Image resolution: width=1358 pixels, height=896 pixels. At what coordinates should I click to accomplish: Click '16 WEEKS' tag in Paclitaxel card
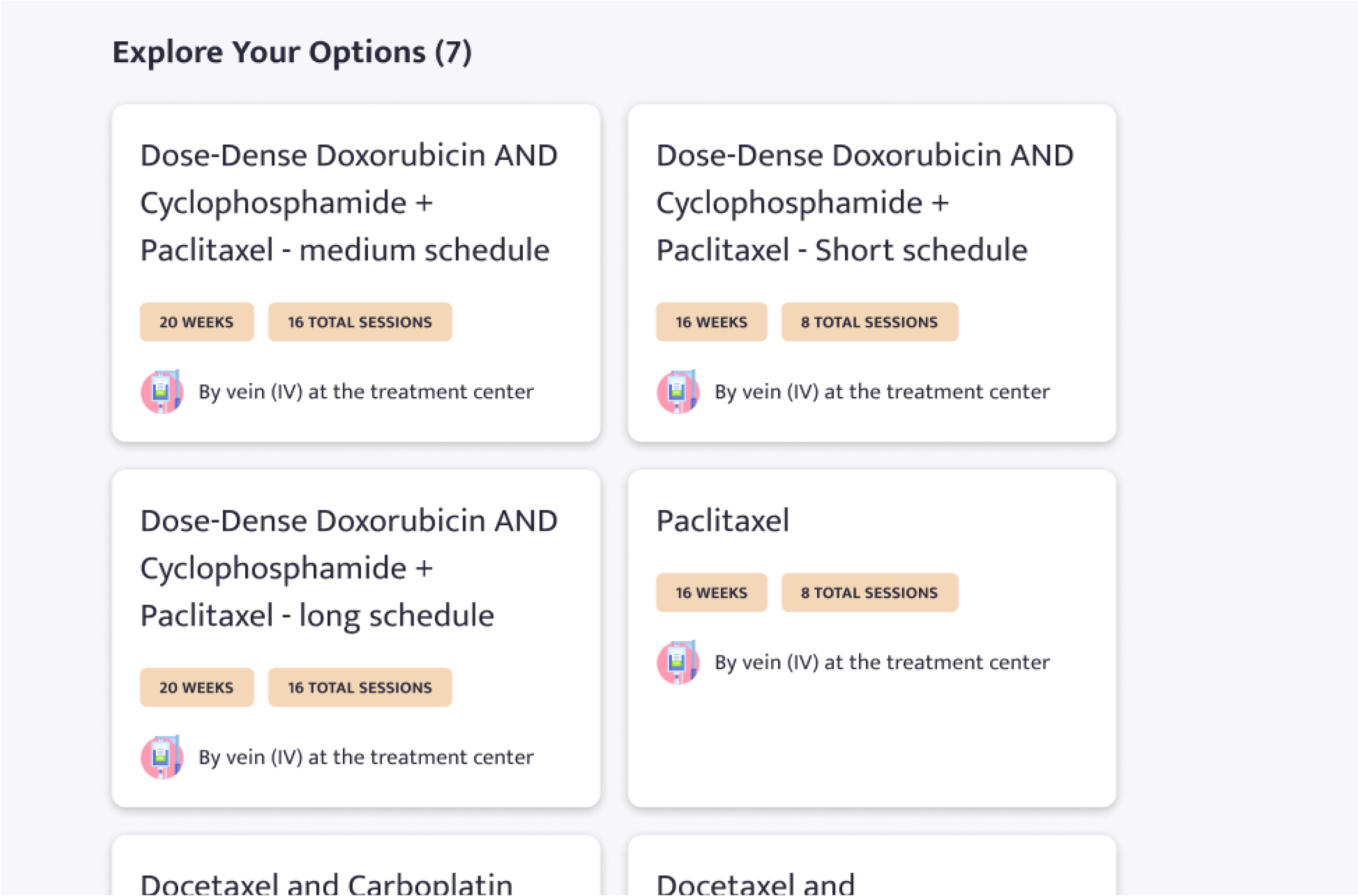coord(711,592)
